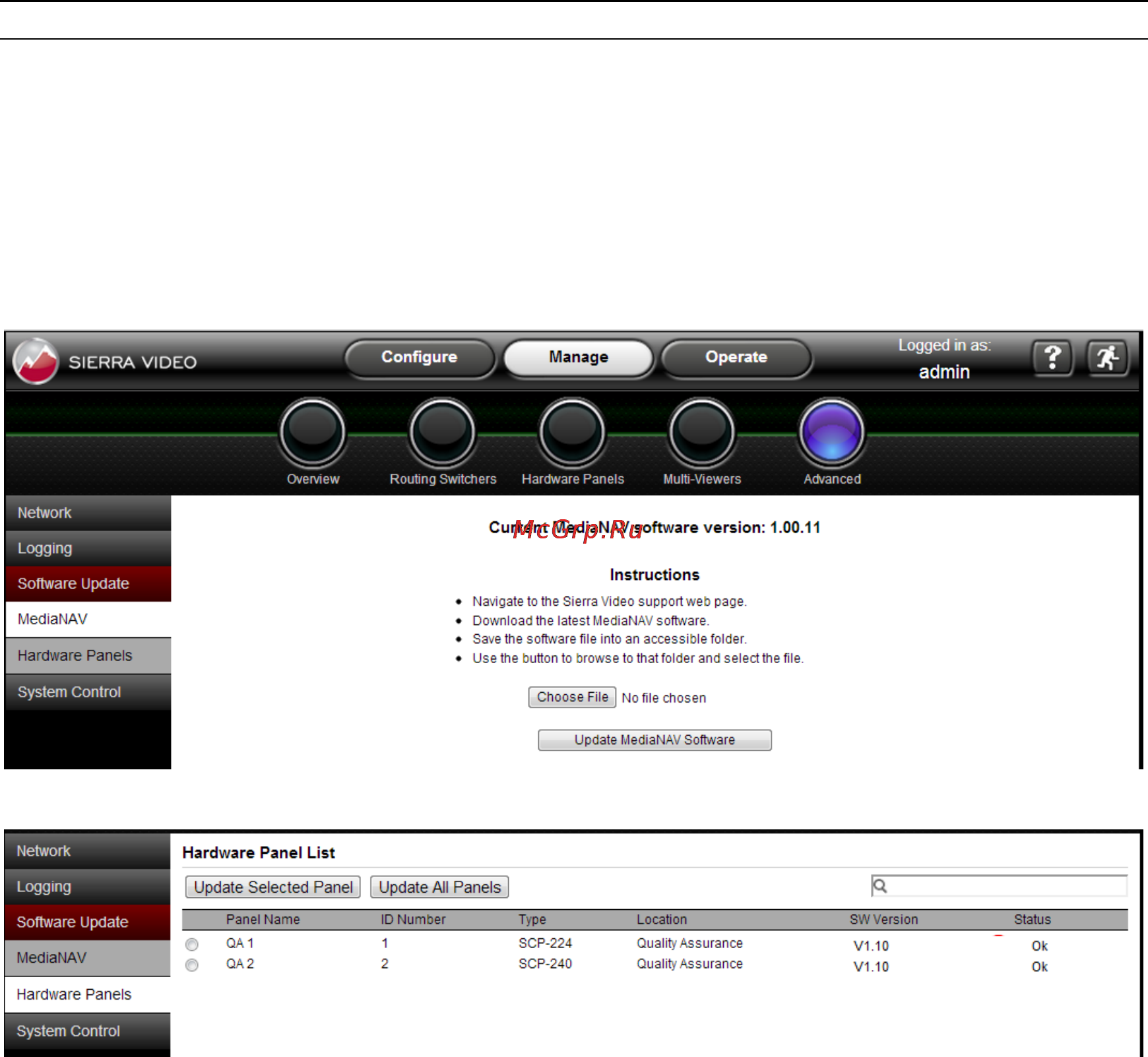Viewport: 1148px width, 1057px height.
Task: Click the Hardware Panel List heading
Action: [x=259, y=853]
